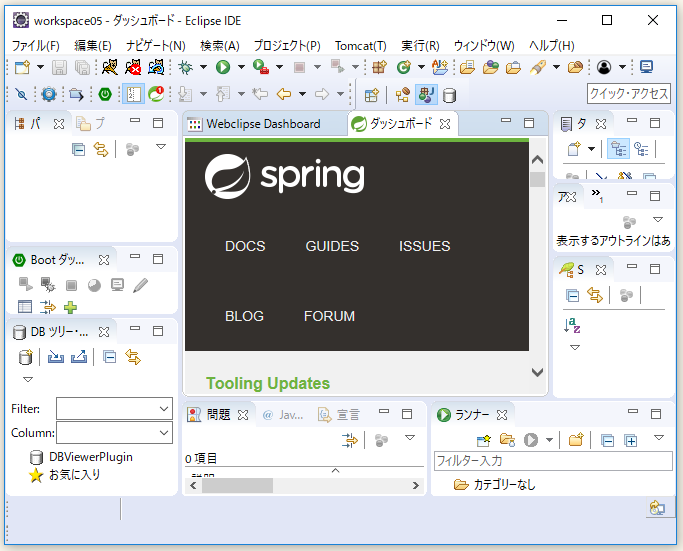Minimize the Boot Dashboard panel
The width and height of the screenshot is (683, 551).
tap(135, 258)
